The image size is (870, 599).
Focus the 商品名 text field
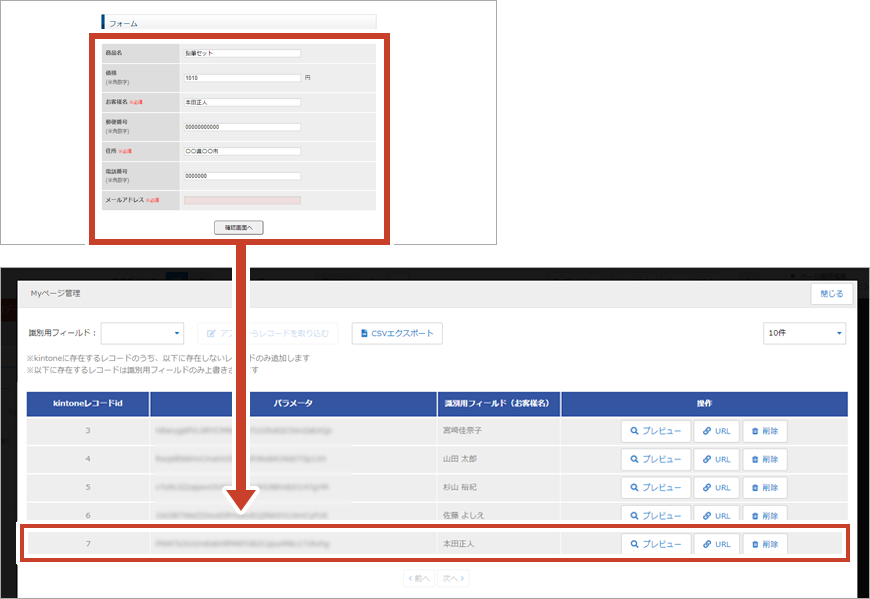click(242, 53)
